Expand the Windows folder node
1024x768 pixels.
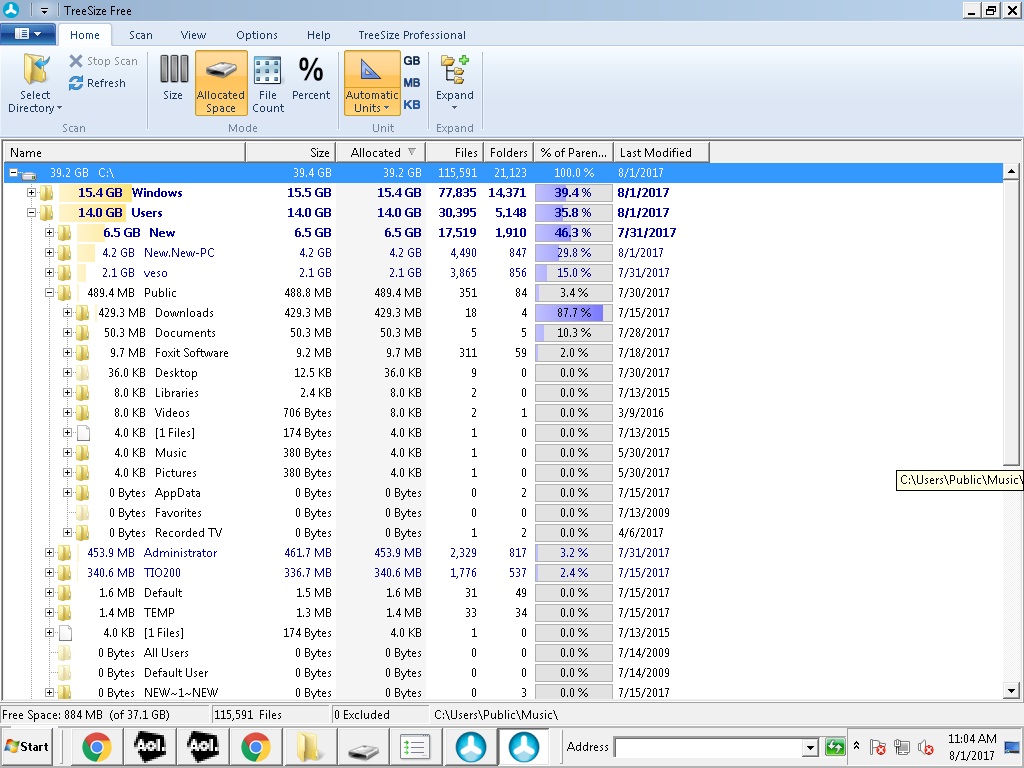[x=31, y=193]
